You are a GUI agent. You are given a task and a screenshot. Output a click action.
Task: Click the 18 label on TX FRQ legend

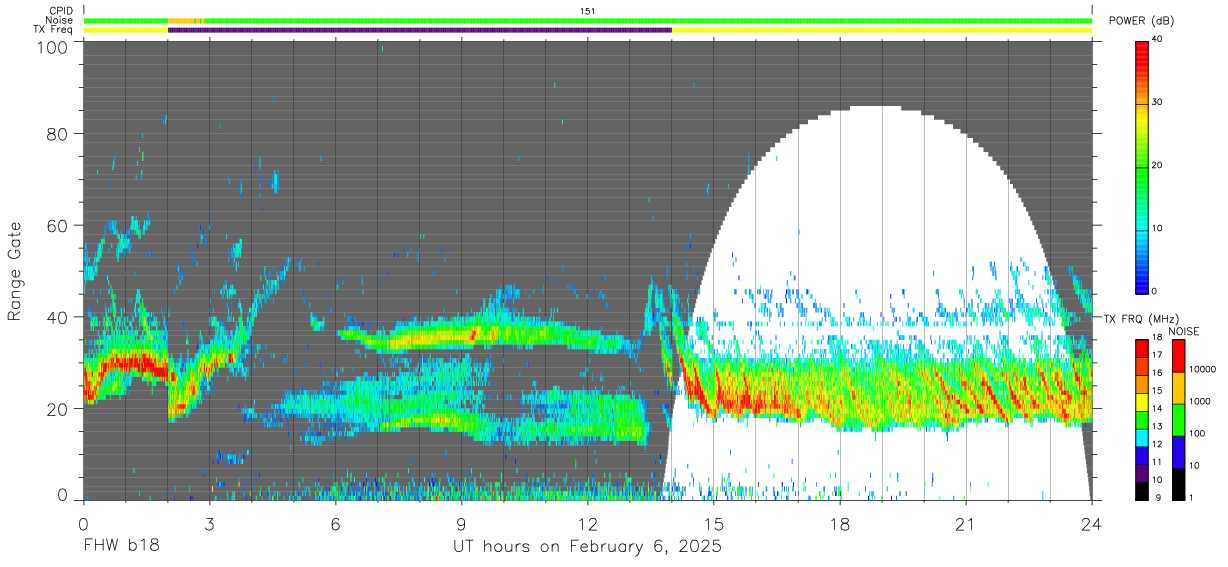click(x=1157, y=339)
